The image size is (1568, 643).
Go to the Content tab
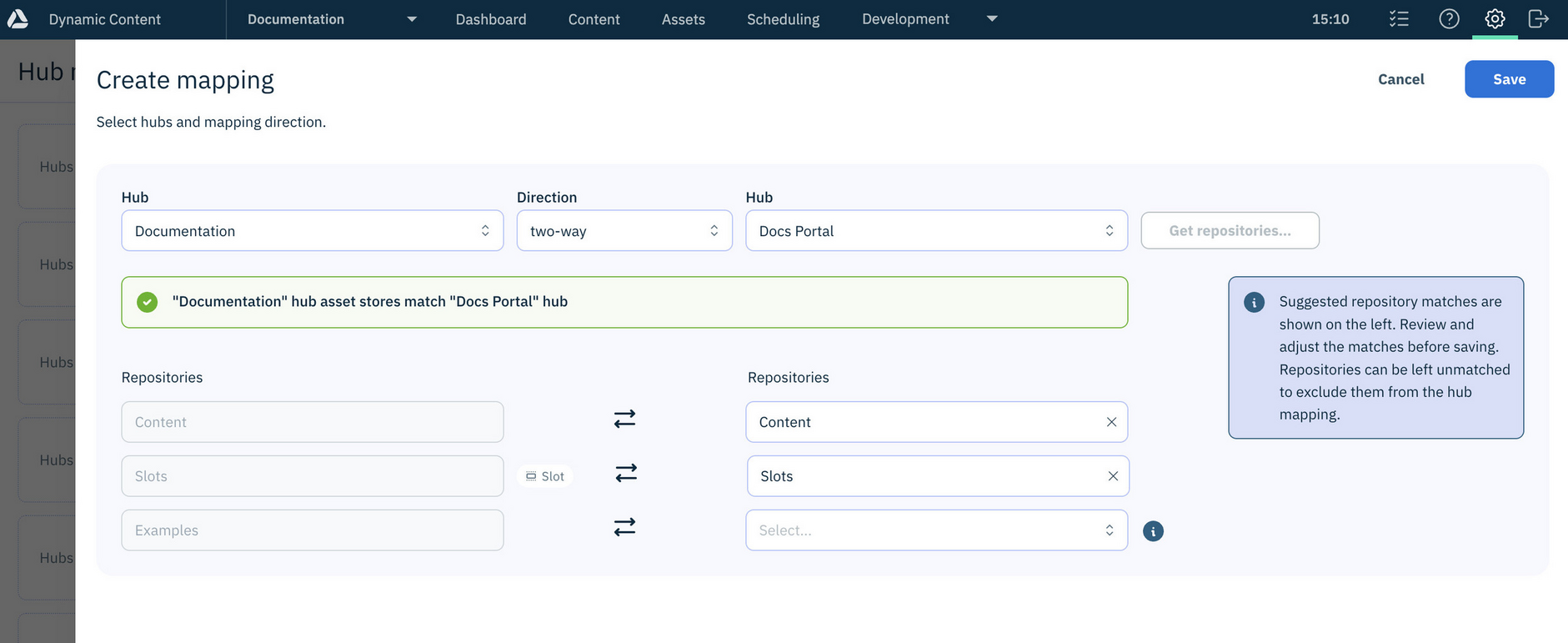[x=594, y=19]
